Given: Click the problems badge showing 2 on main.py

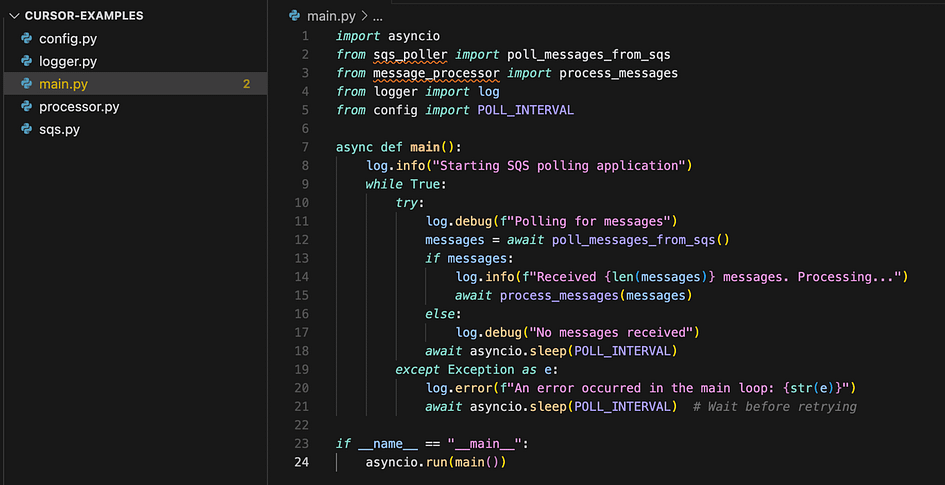Looking at the screenshot, I should click(246, 84).
